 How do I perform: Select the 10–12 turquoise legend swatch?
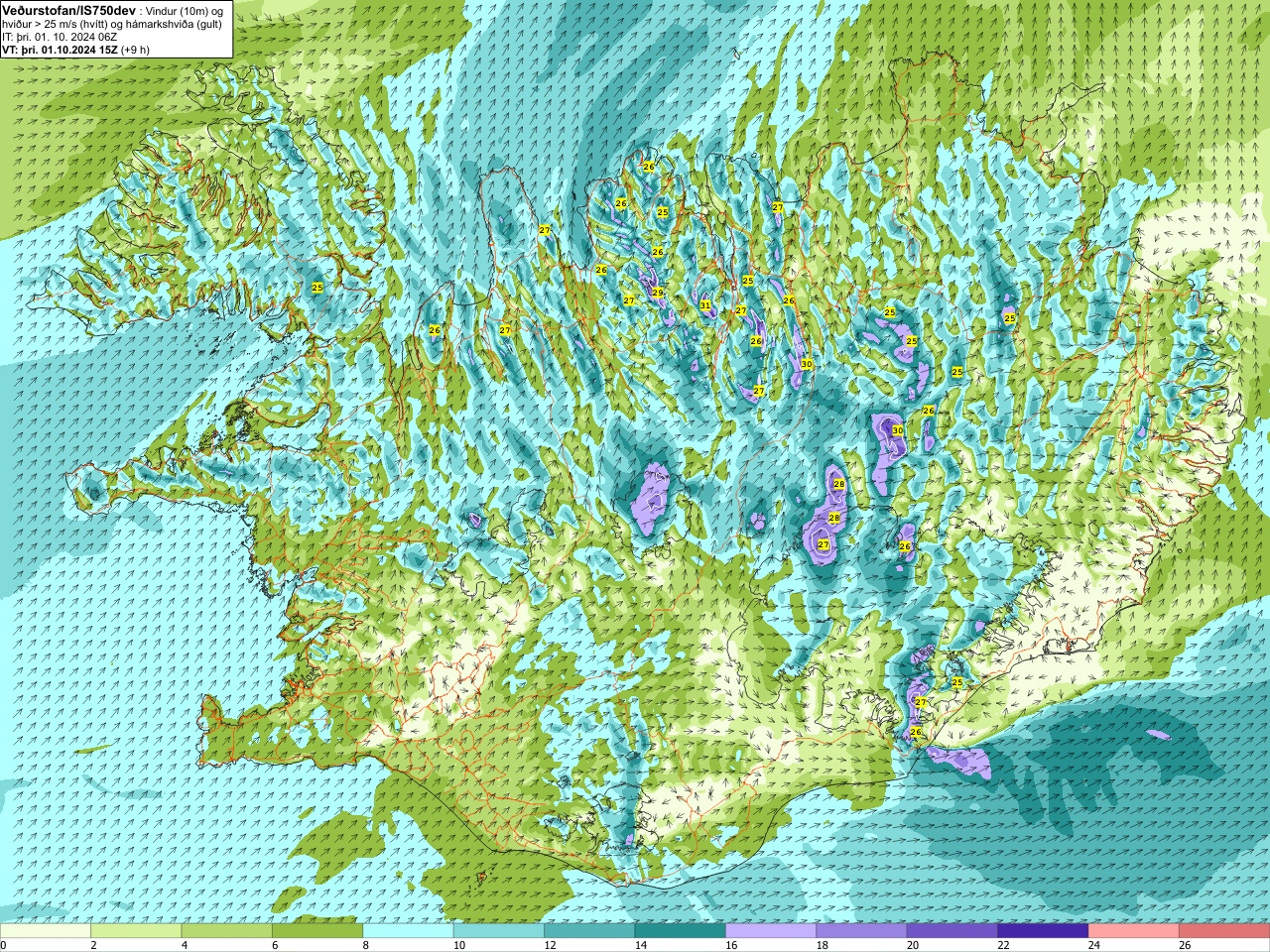pyautogui.click(x=499, y=931)
